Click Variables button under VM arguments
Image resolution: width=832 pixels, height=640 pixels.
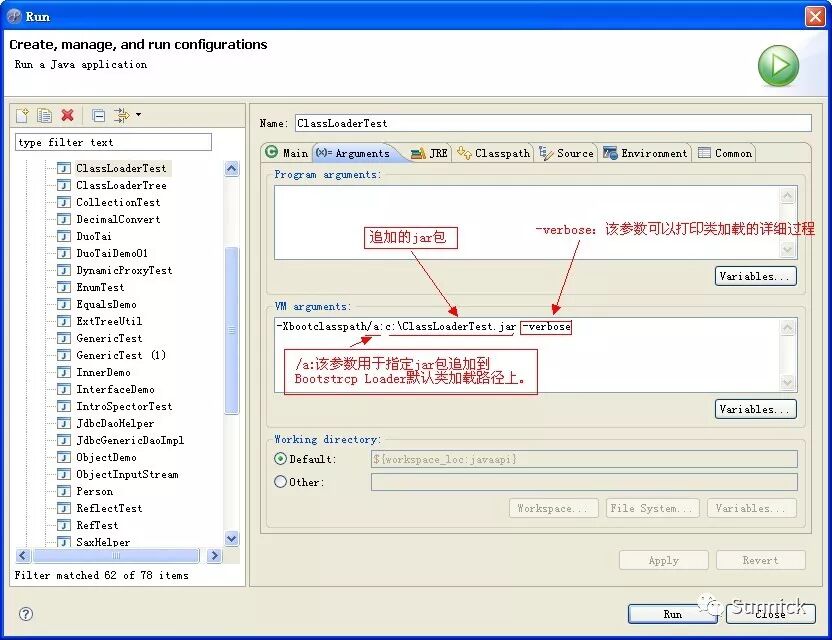(x=756, y=409)
